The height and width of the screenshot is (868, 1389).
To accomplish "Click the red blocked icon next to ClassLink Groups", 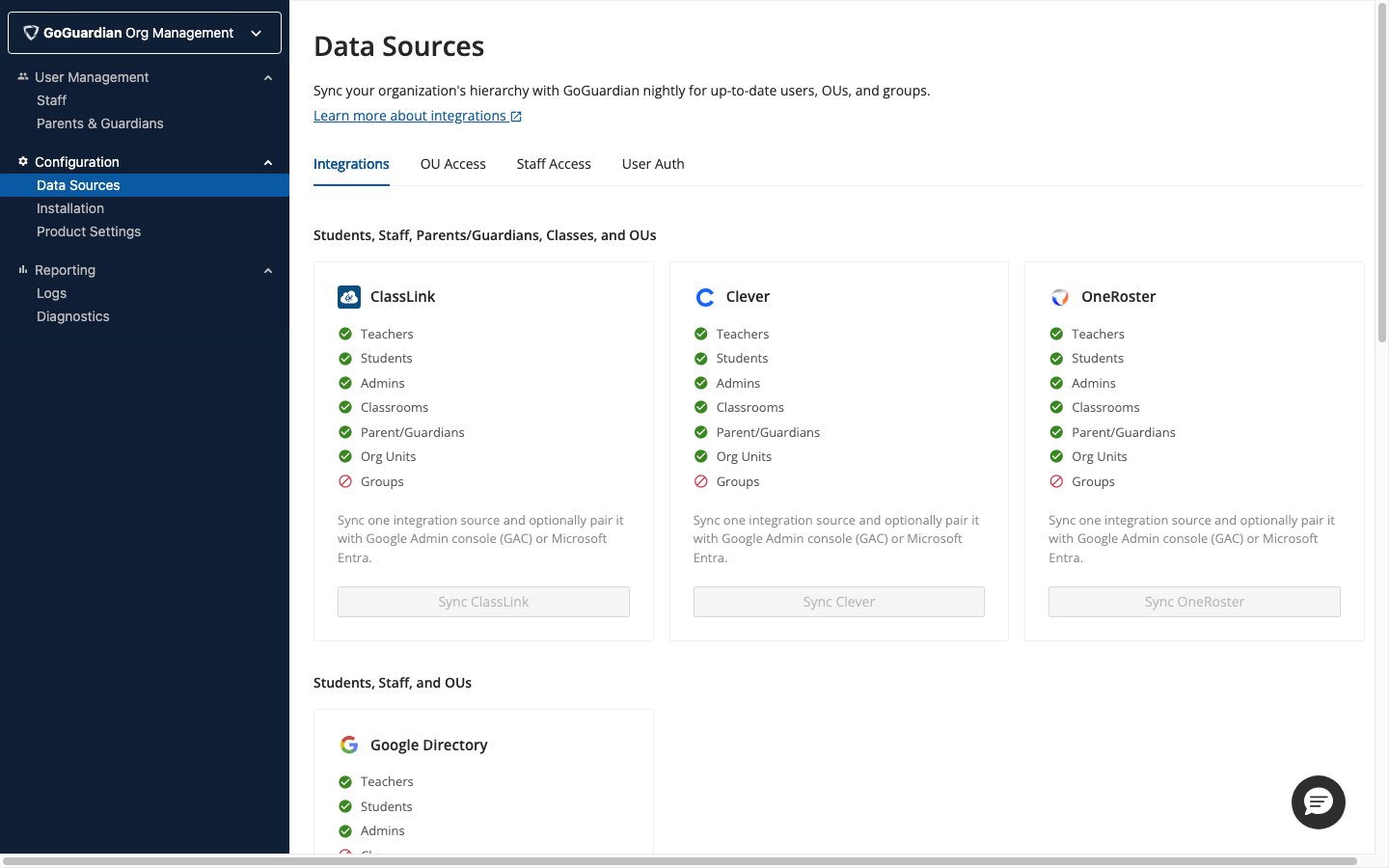I will coord(345,481).
